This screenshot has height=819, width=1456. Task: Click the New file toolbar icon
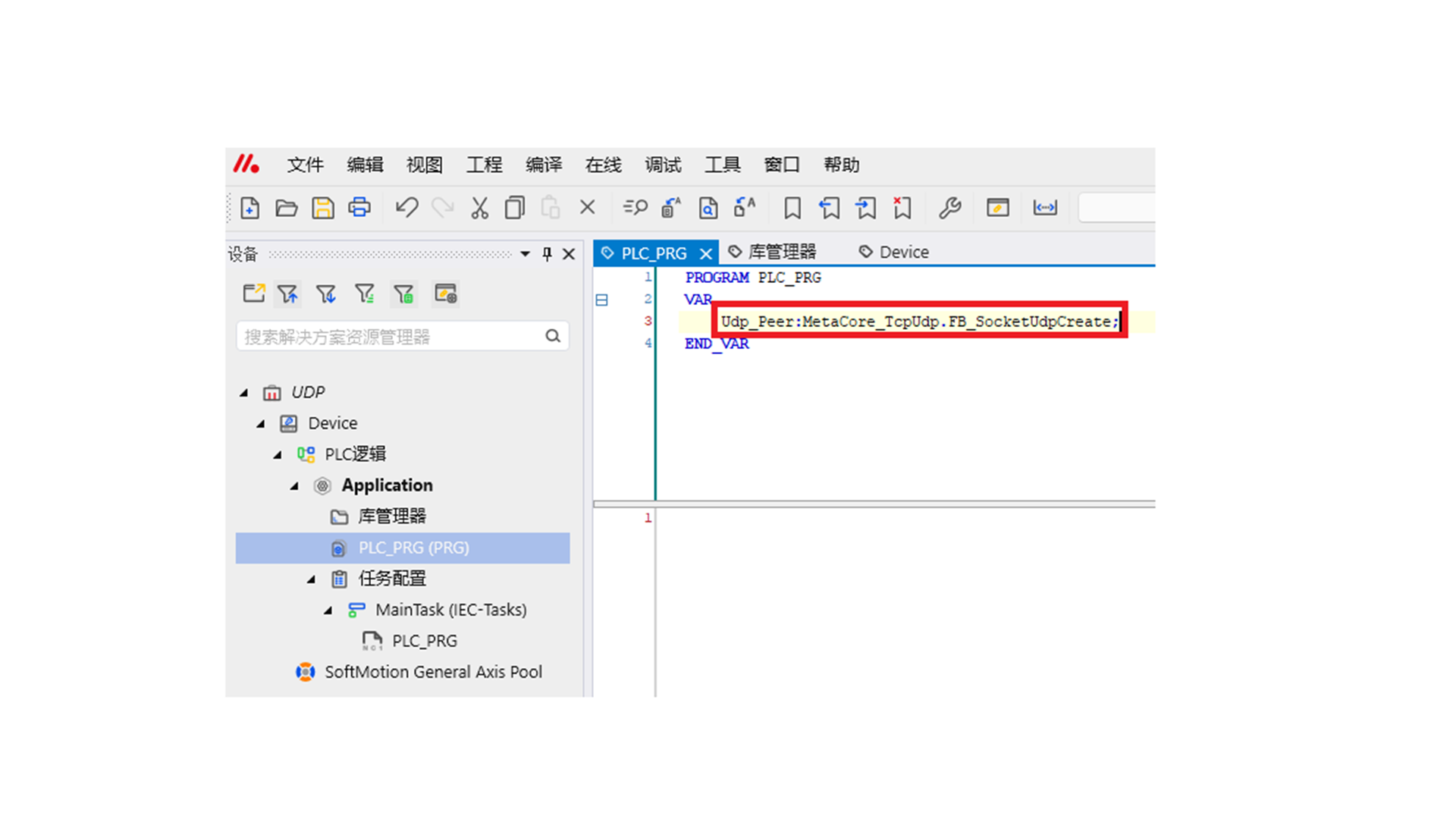(x=249, y=208)
